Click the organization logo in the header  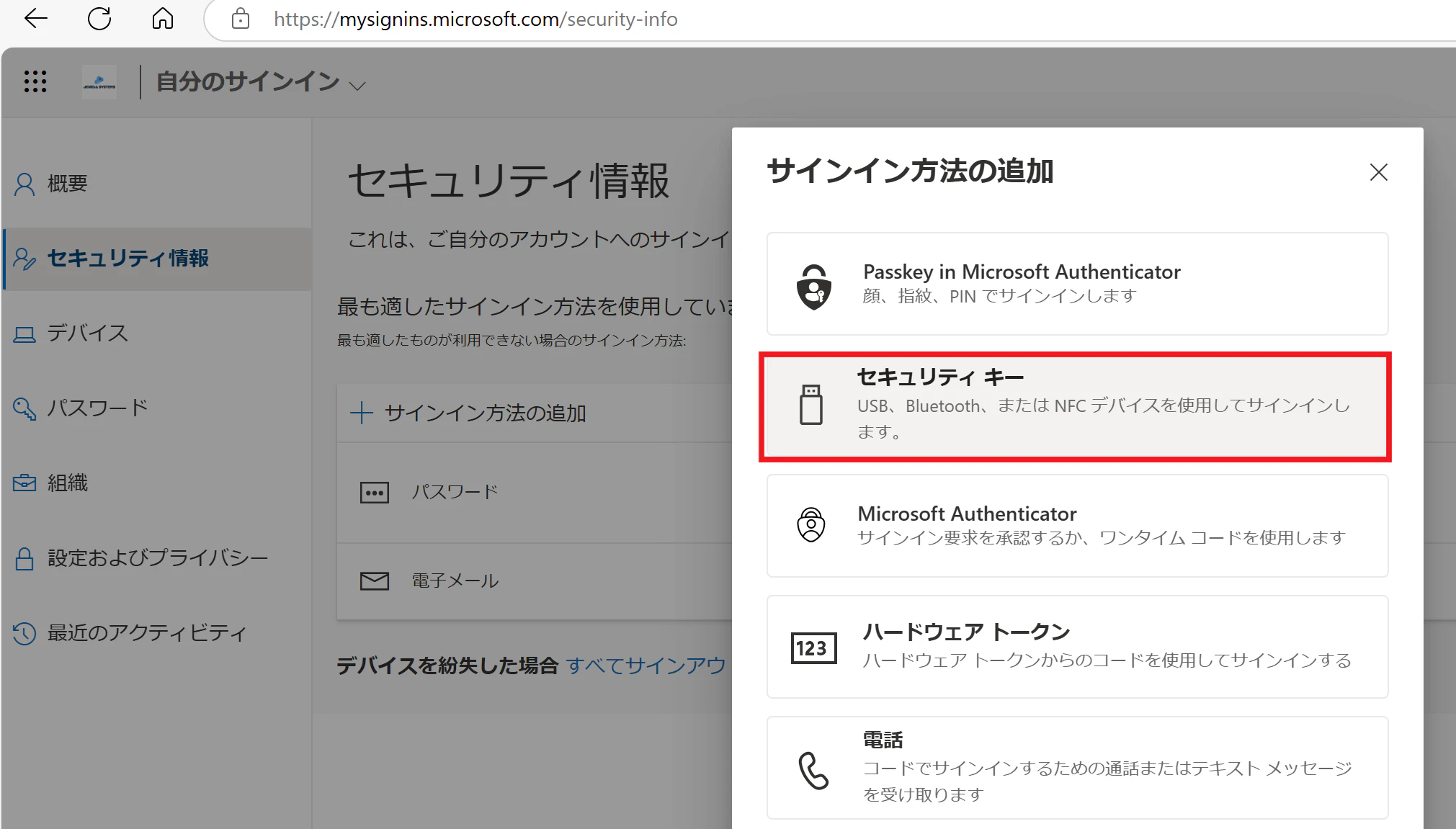pyautogui.click(x=99, y=82)
